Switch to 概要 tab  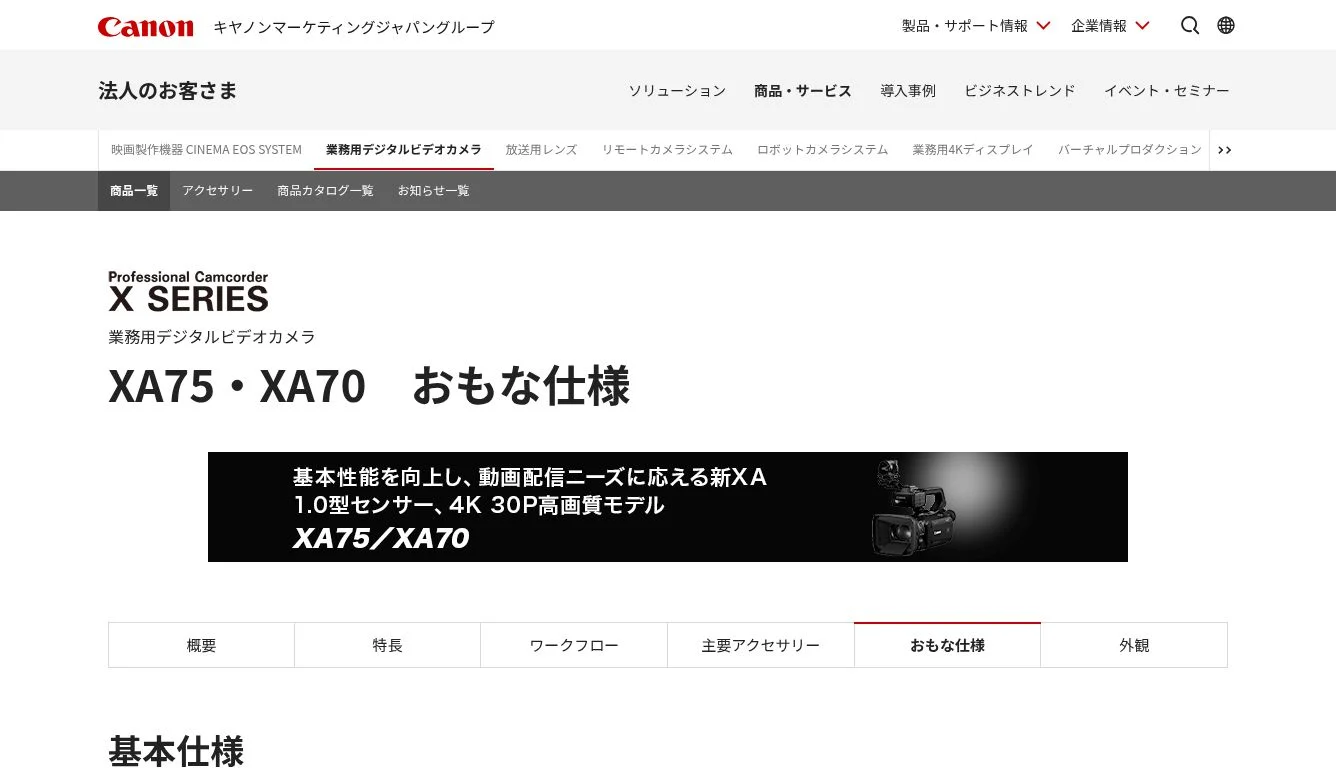coord(201,646)
